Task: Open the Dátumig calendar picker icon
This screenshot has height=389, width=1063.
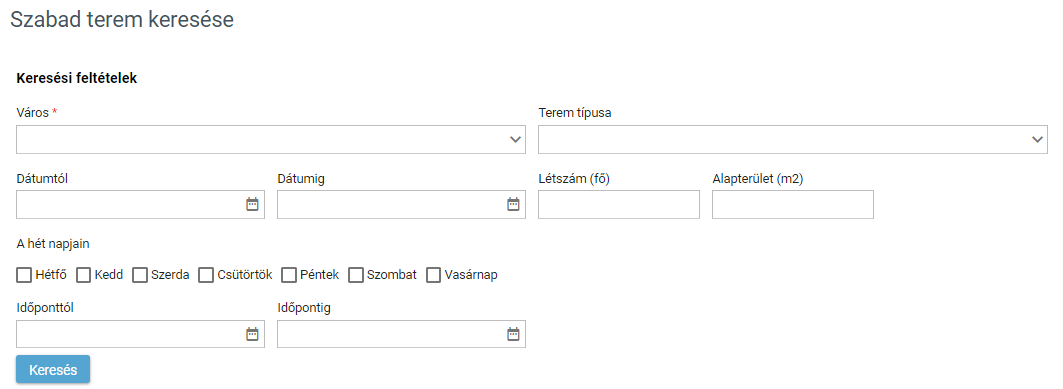Action: [513, 204]
